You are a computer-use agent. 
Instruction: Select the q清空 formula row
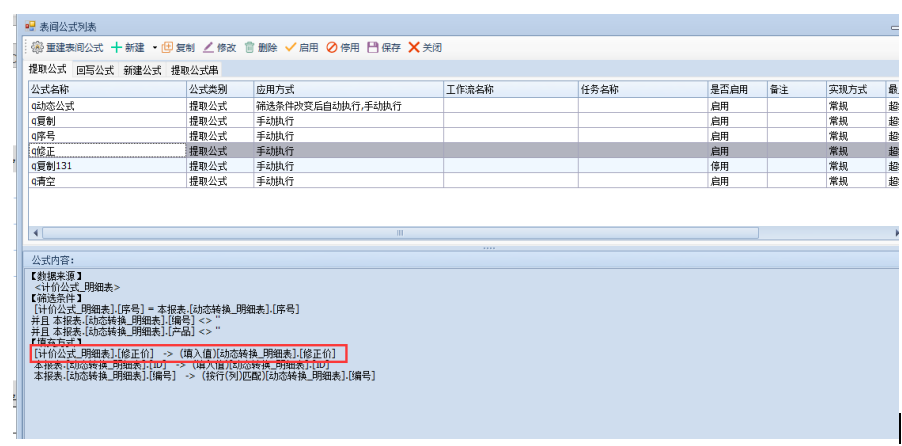tap(107, 181)
